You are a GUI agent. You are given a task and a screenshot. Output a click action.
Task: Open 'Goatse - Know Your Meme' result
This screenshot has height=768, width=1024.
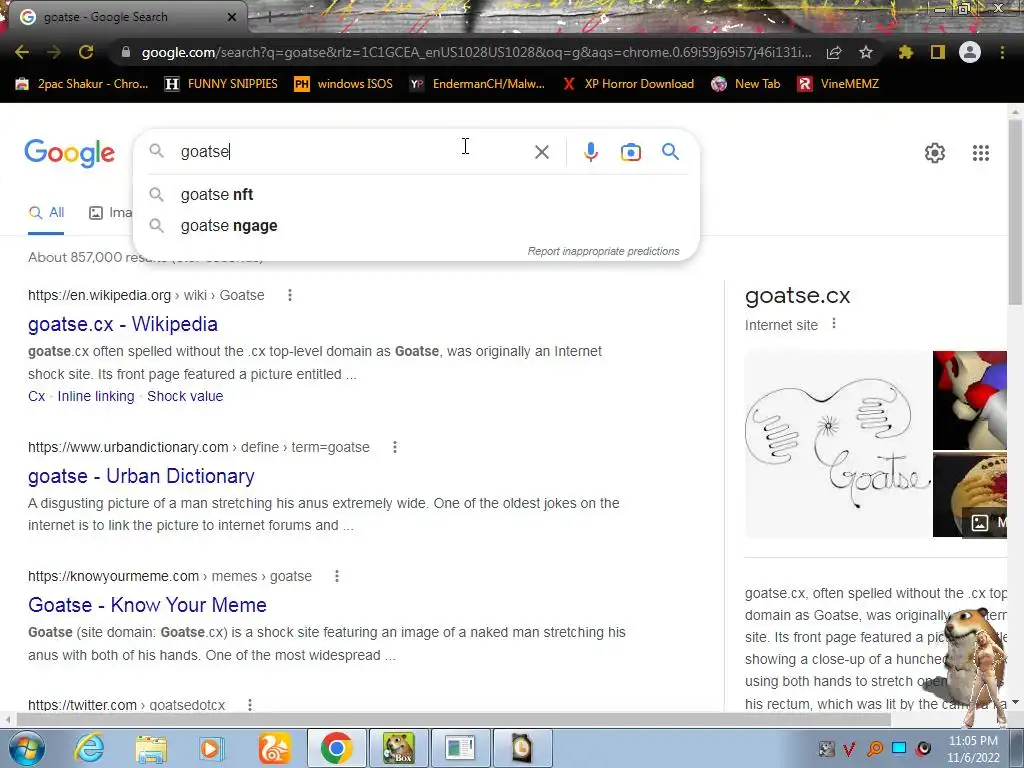(x=147, y=605)
